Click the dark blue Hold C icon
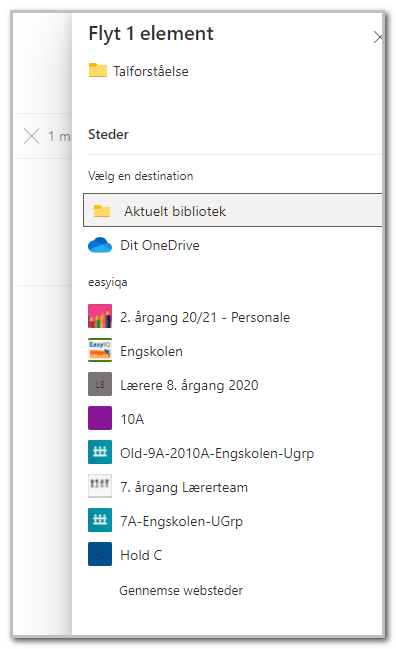396x649 pixels. (x=100, y=554)
